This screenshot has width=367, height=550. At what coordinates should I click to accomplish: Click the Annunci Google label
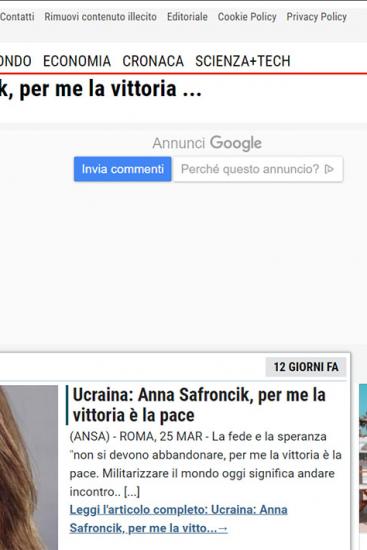(x=207, y=143)
